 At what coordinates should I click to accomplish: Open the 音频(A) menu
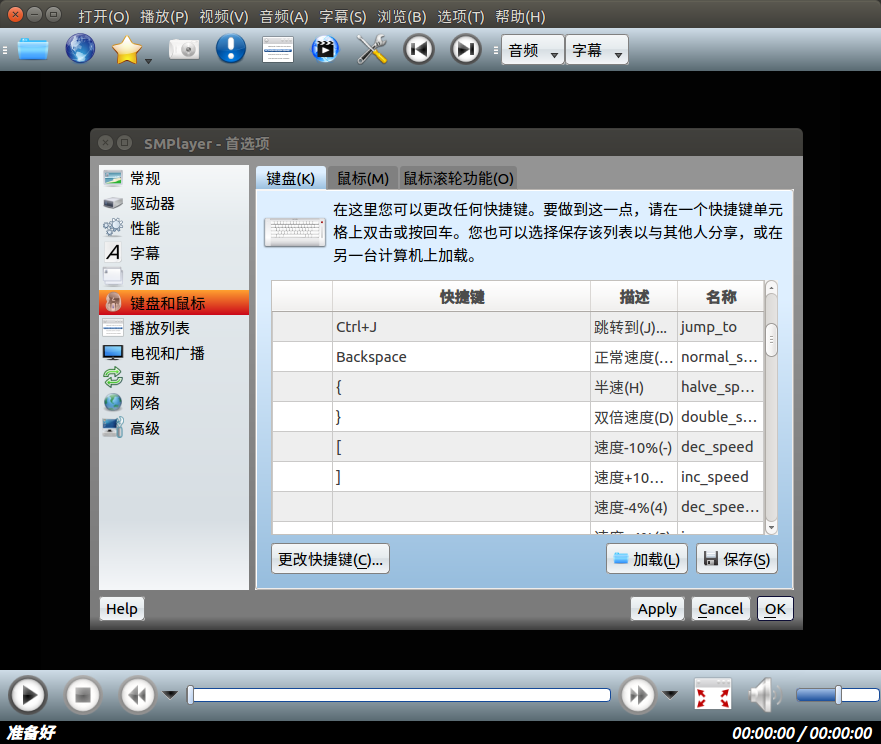[284, 16]
